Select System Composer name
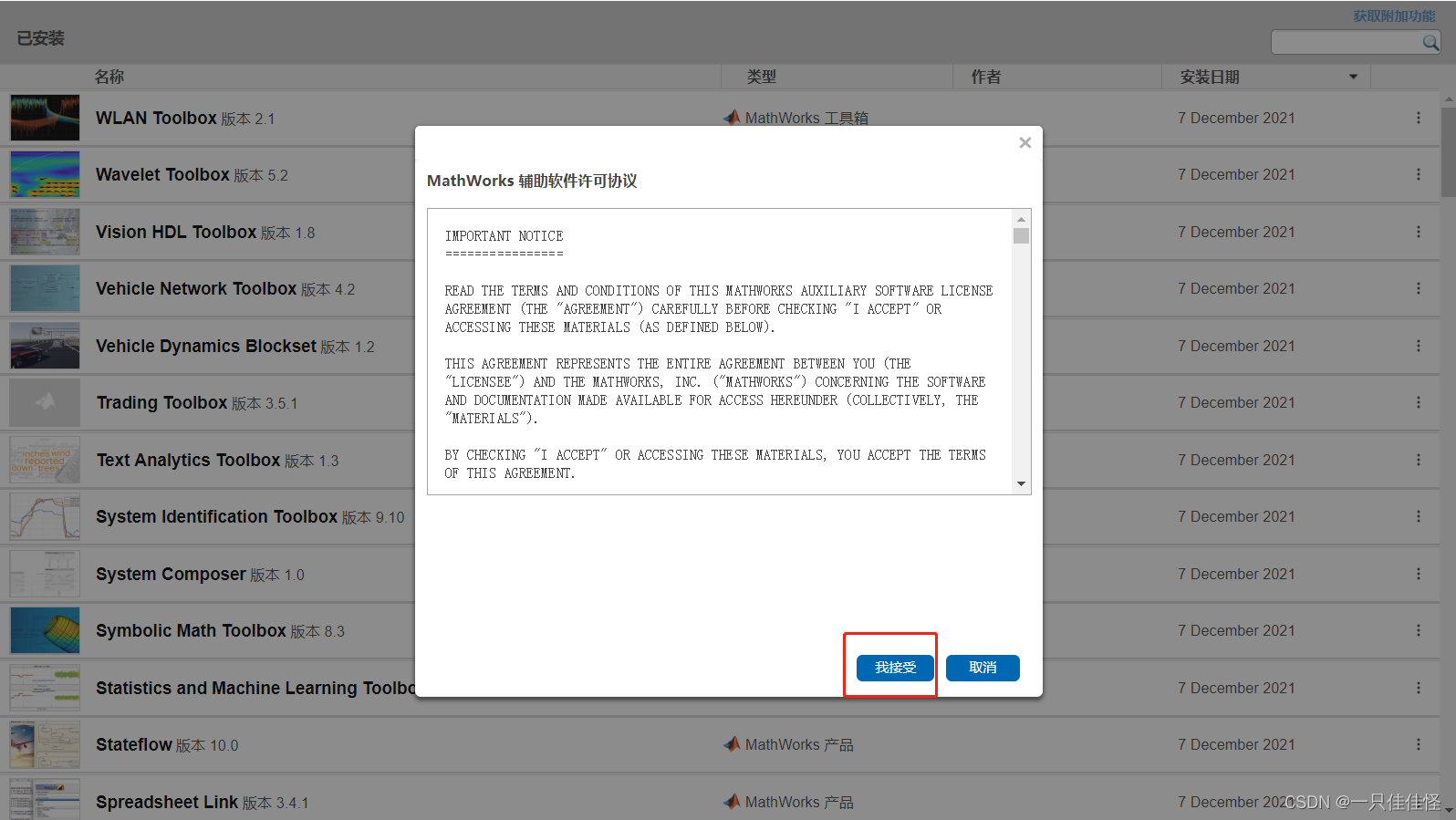This screenshot has width=1456, height=820. [x=171, y=574]
